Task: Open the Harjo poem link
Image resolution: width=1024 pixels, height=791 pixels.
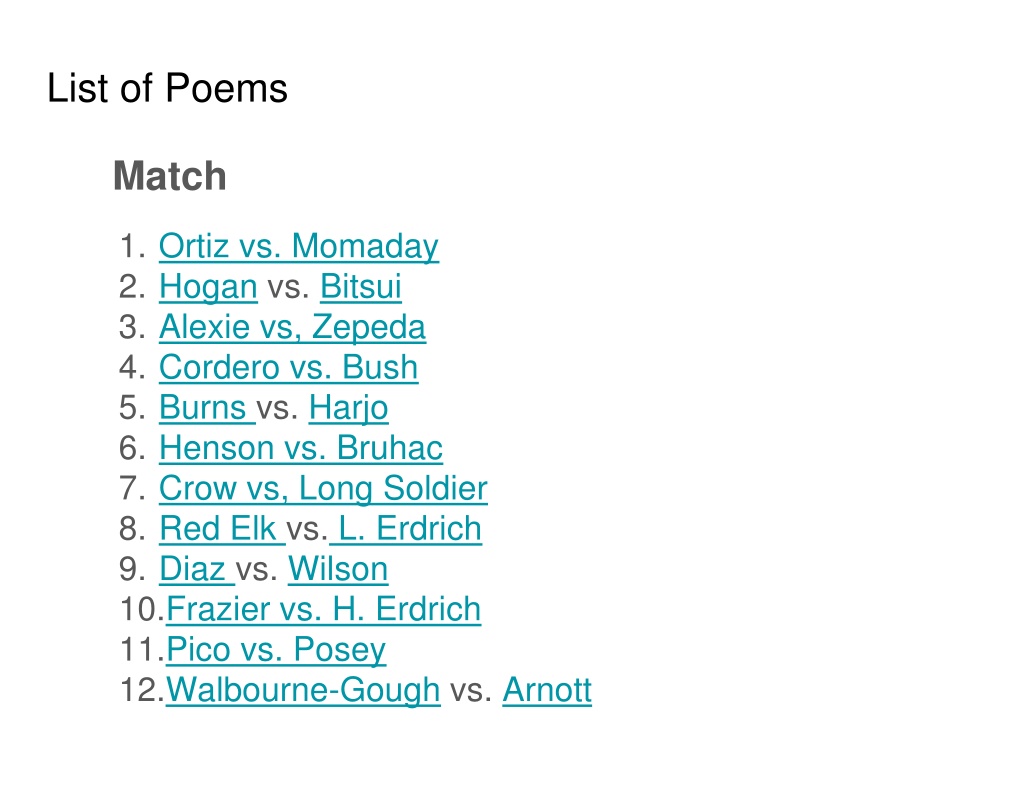Action: point(348,408)
